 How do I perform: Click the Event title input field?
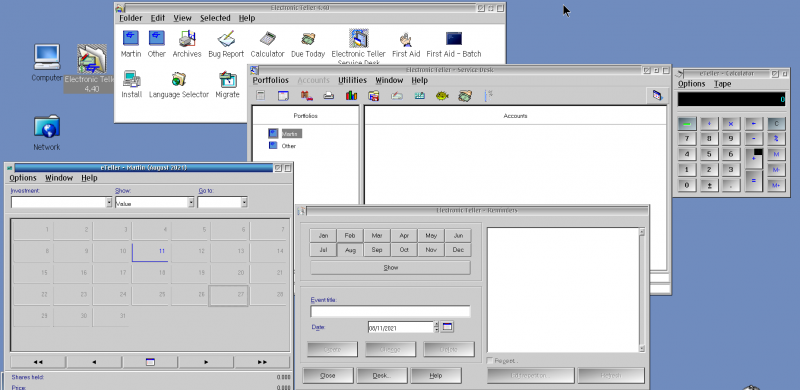click(x=390, y=311)
